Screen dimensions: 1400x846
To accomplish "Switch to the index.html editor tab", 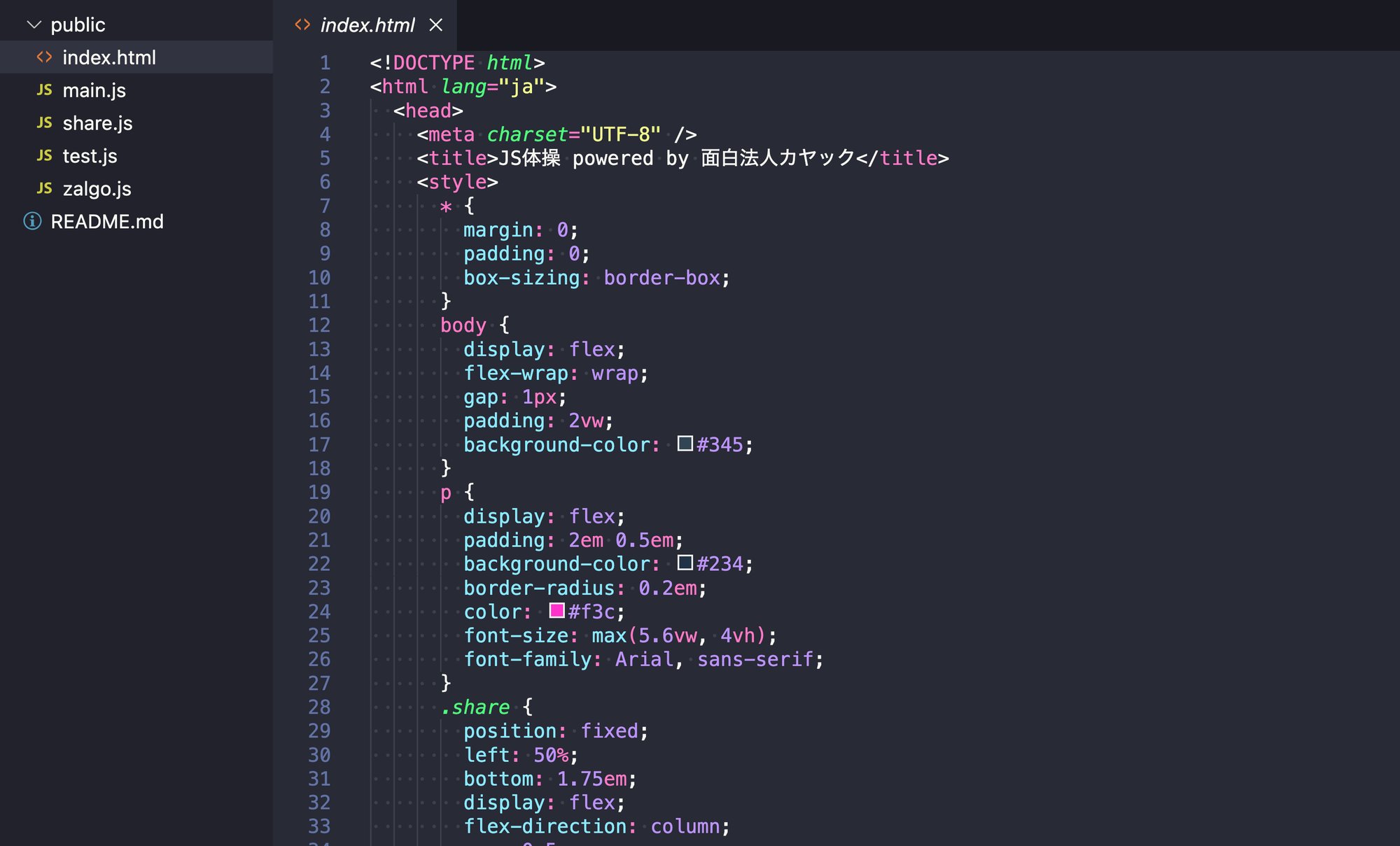I will click(365, 25).
